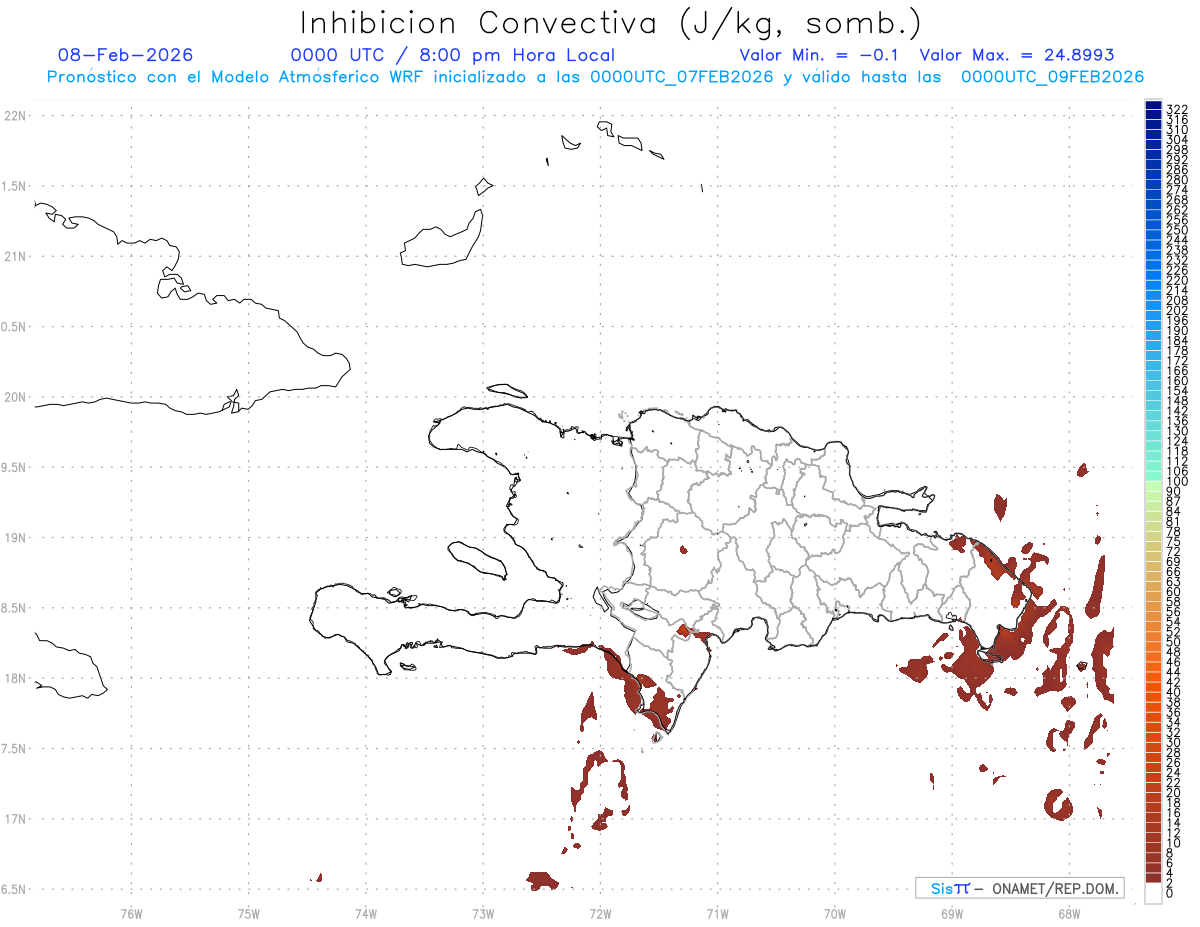Click the '74W' longitude label
Image resolution: width=1200 pixels, height=927 pixels.
coord(366,913)
